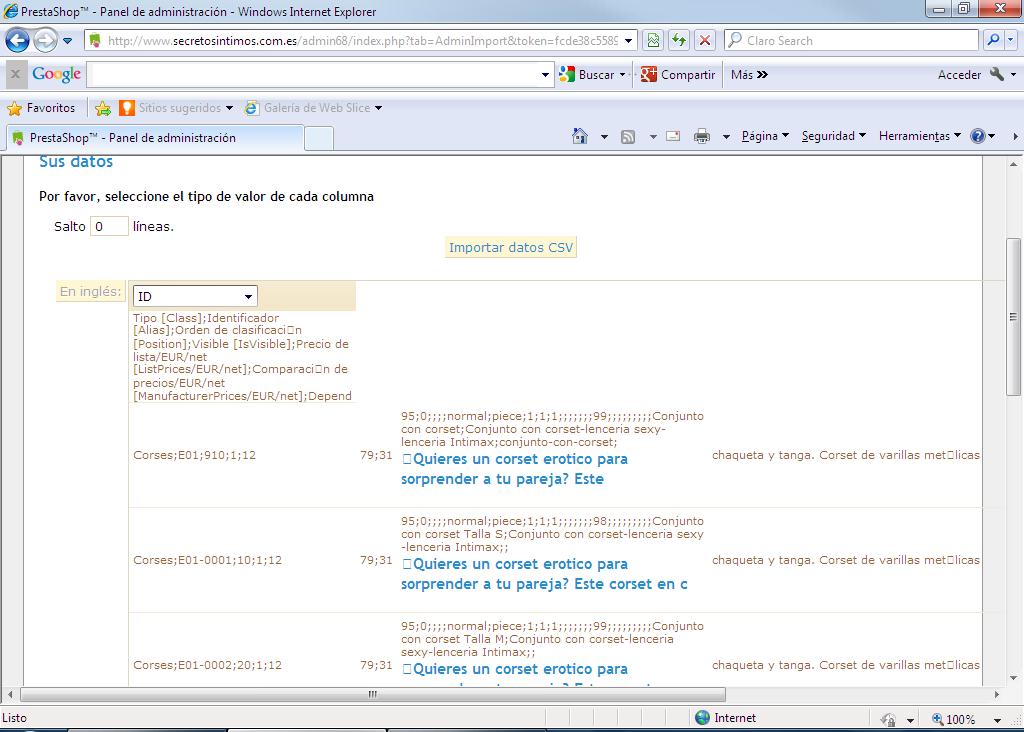Click the RSS feeds icon
Viewport: 1024px width, 732px height.
pos(628,136)
